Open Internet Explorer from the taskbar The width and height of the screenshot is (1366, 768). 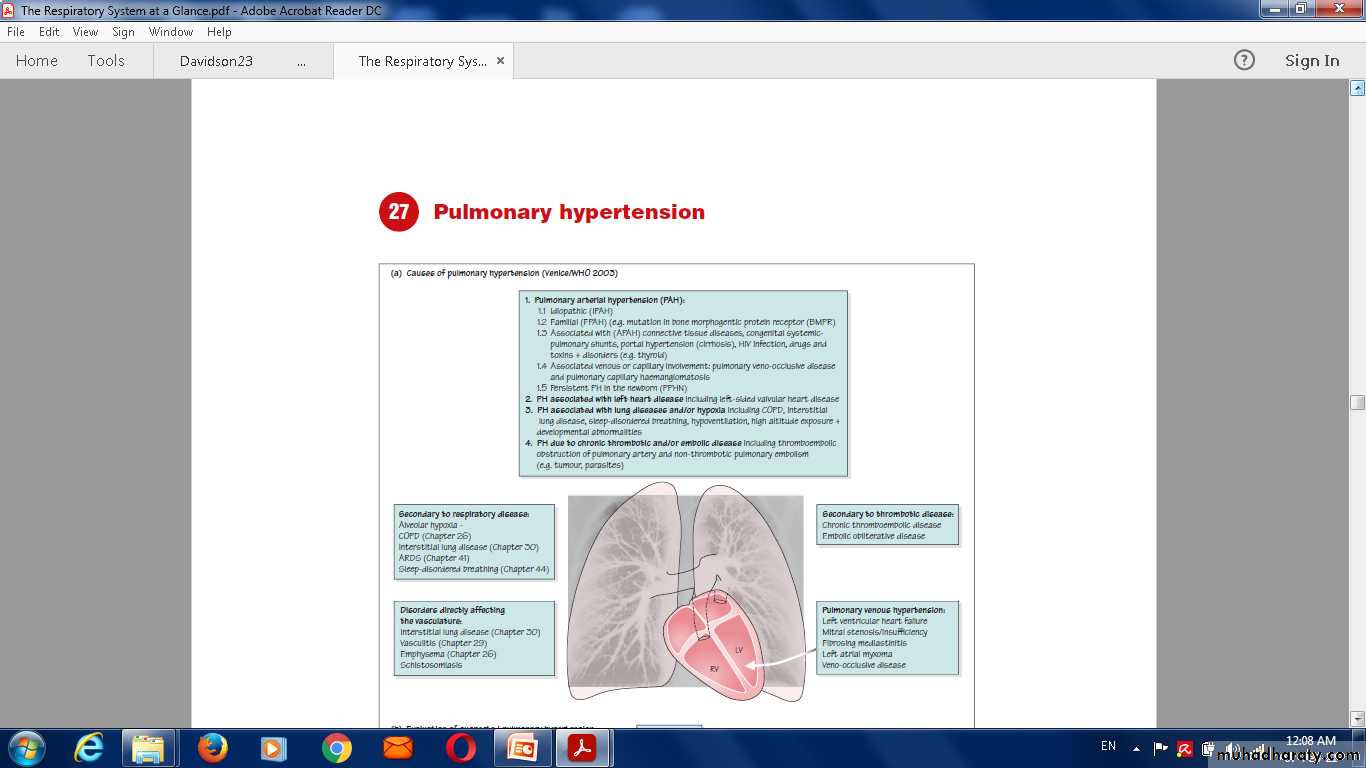tap(89, 748)
